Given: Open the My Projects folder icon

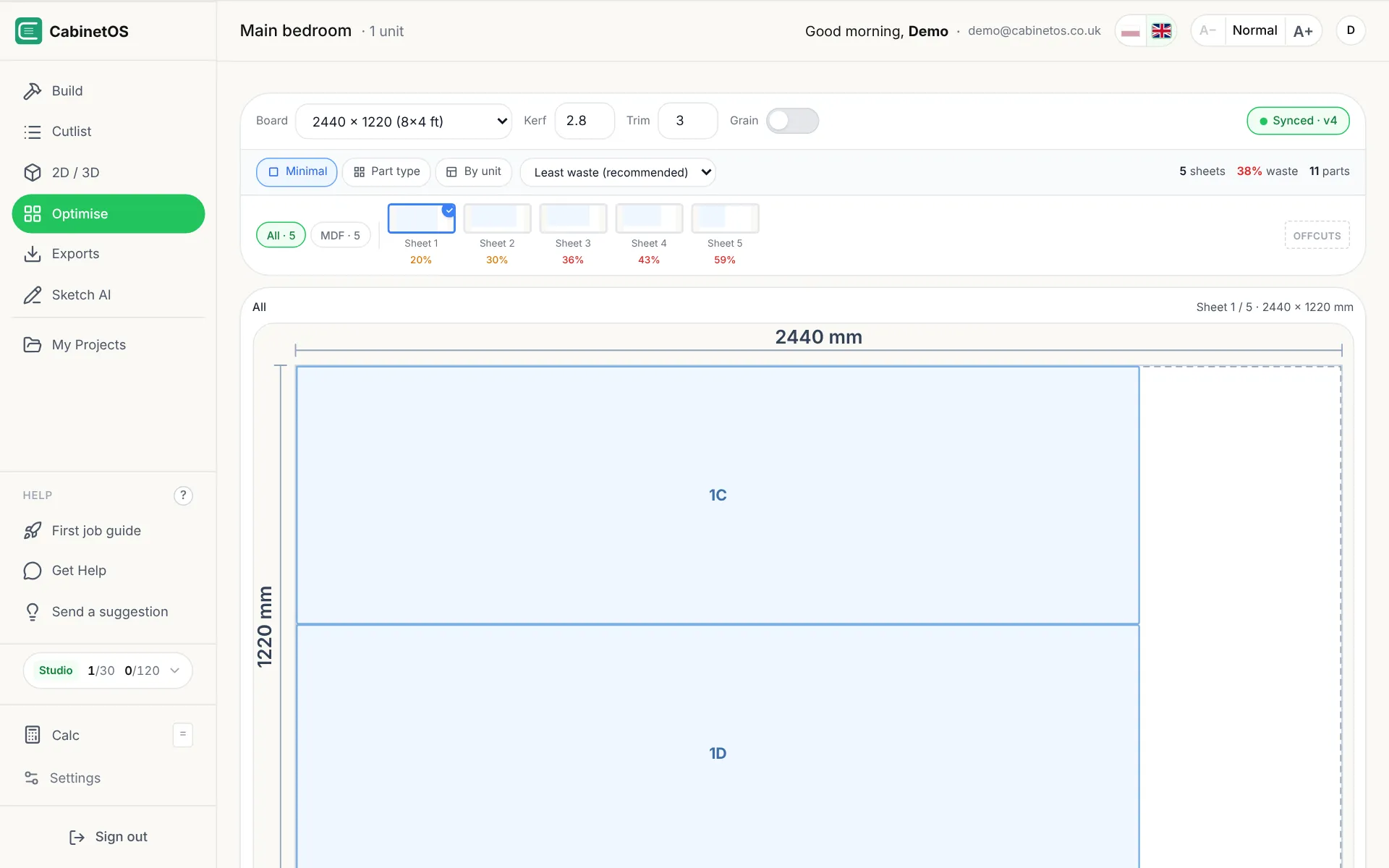Looking at the screenshot, I should click(33, 345).
